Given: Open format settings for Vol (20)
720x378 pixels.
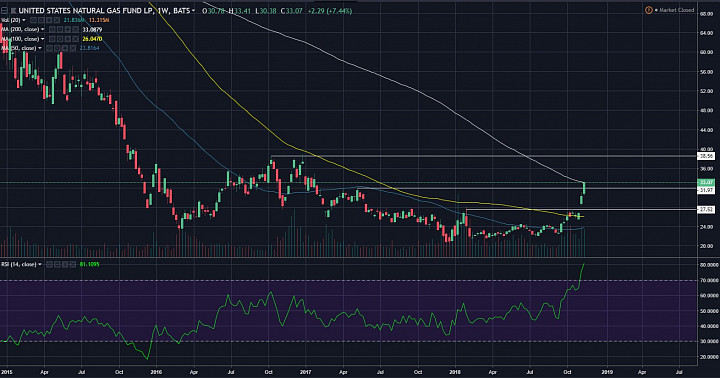Looking at the screenshot, I should coord(41,20).
